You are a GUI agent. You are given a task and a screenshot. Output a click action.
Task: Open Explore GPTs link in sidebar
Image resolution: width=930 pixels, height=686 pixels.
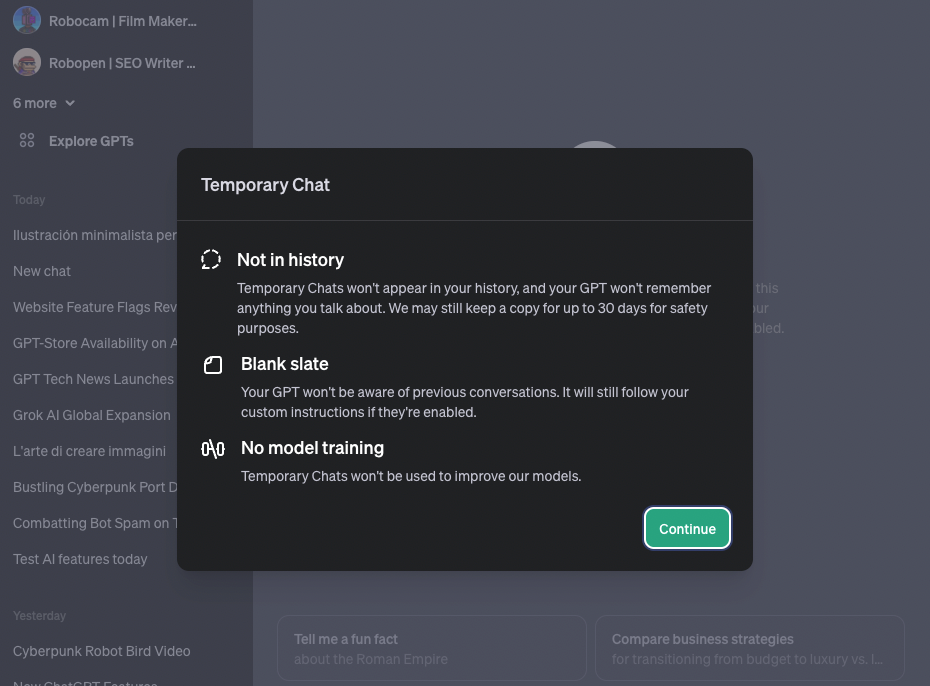point(91,141)
